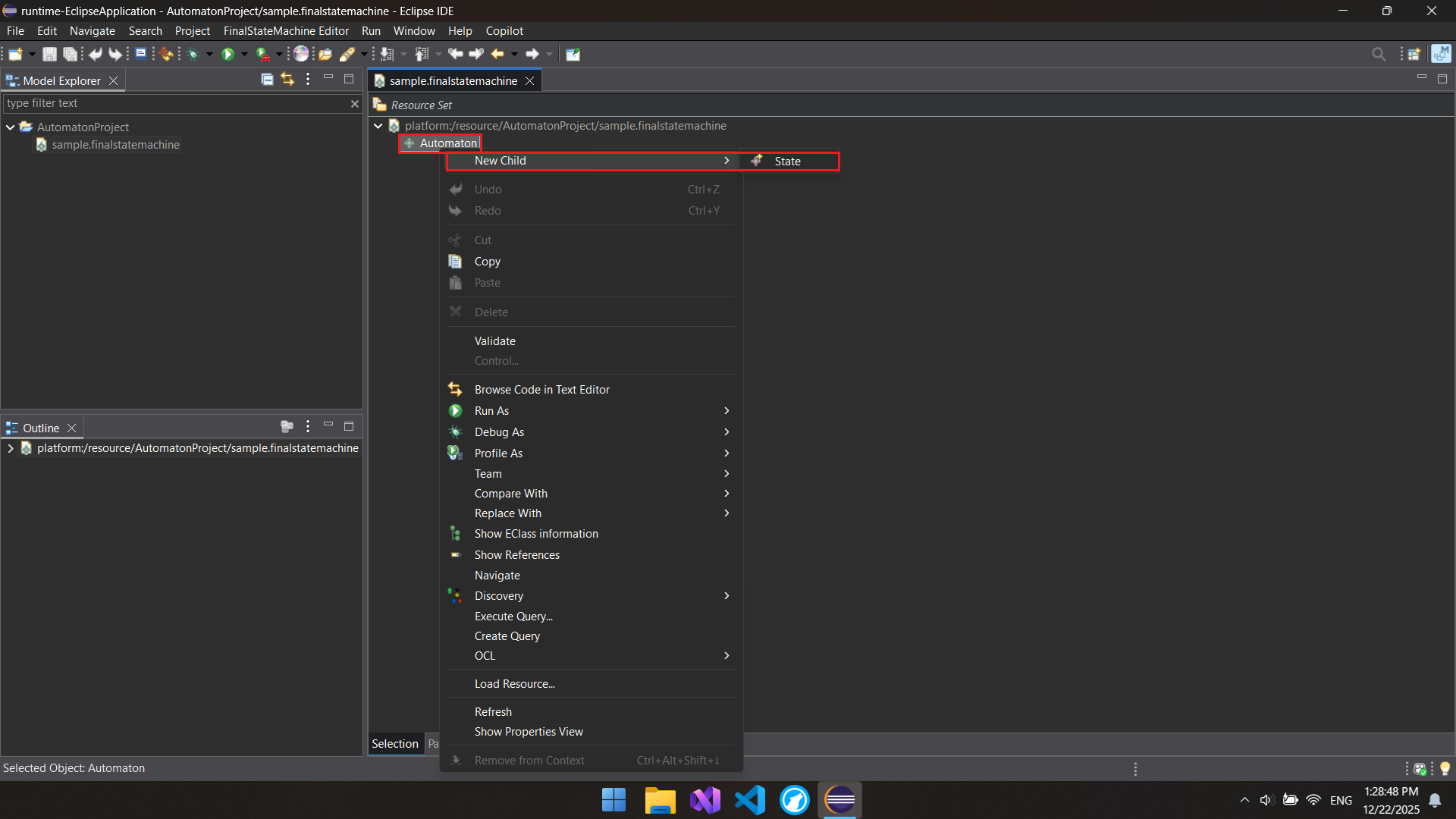Switch to the Selection tab at bottom
Viewport: 1456px width, 819px height.
coord(394,744)
